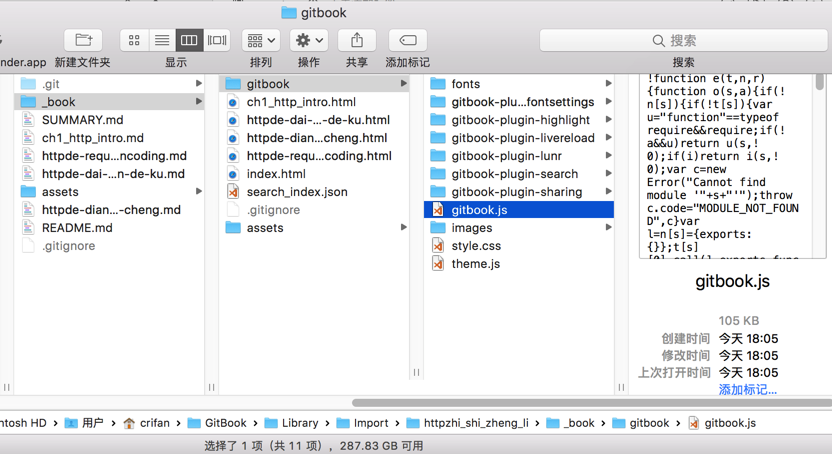Expand the _book folder arrow

coord(198,101)
